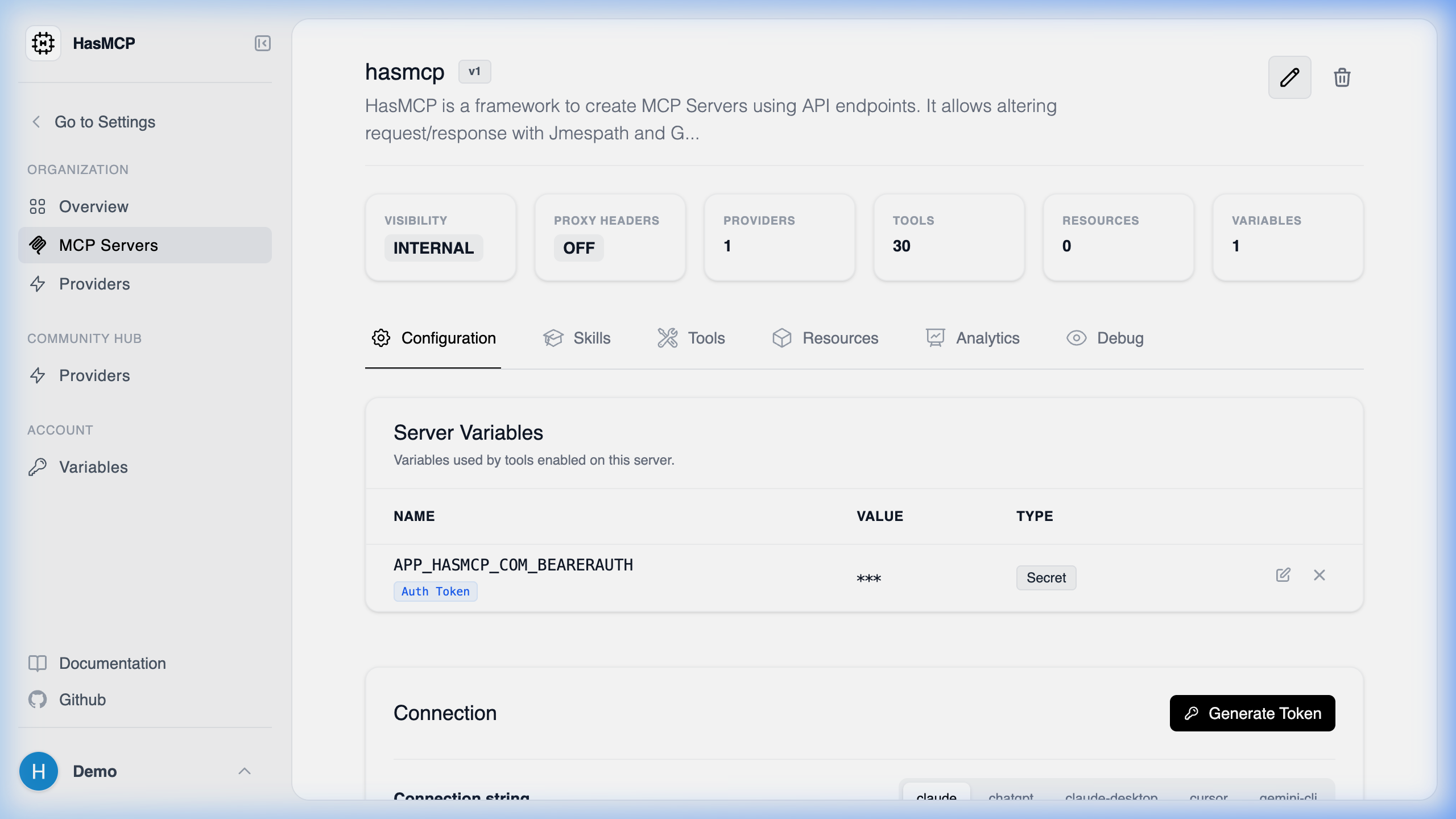The width and height of the screenshot is (1456, 819).
Task: Click the Github icon in the sidebar
Action: coord(38,700)
